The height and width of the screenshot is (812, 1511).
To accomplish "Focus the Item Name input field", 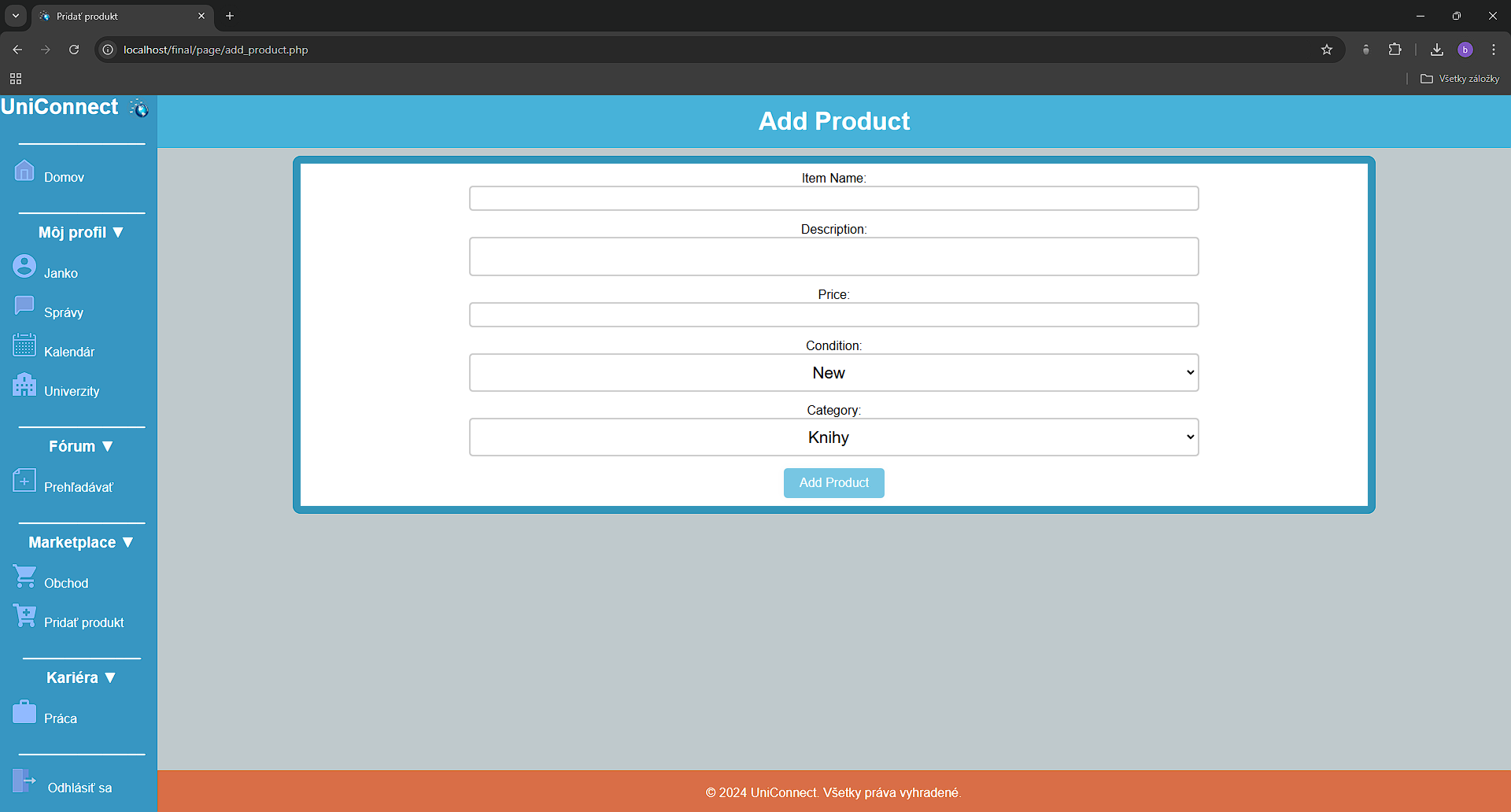I will (x=834, y=198).
